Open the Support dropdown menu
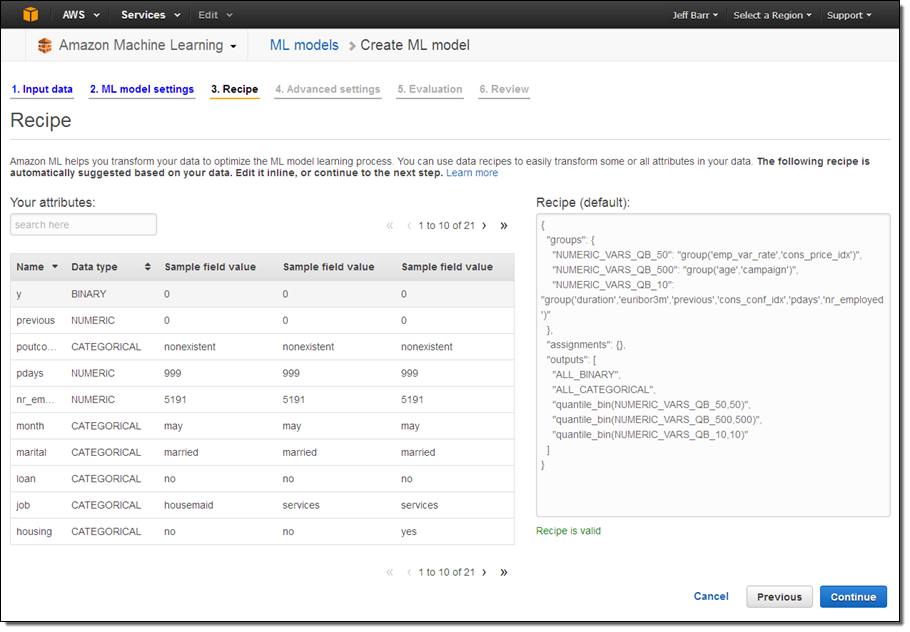The image size is (910, 632). 848,15
